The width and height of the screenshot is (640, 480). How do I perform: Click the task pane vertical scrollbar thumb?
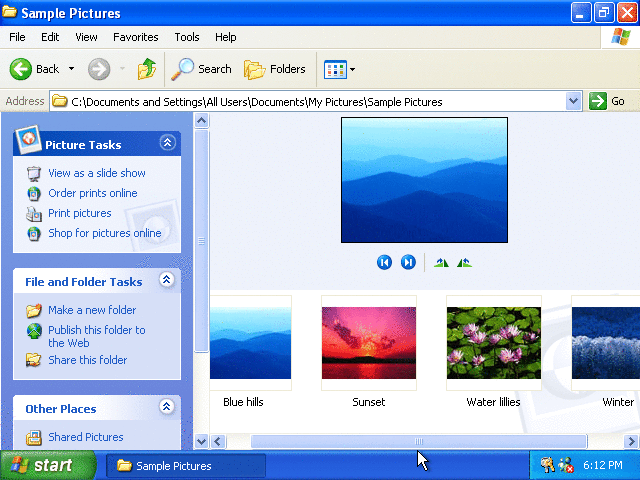[202, 241]
